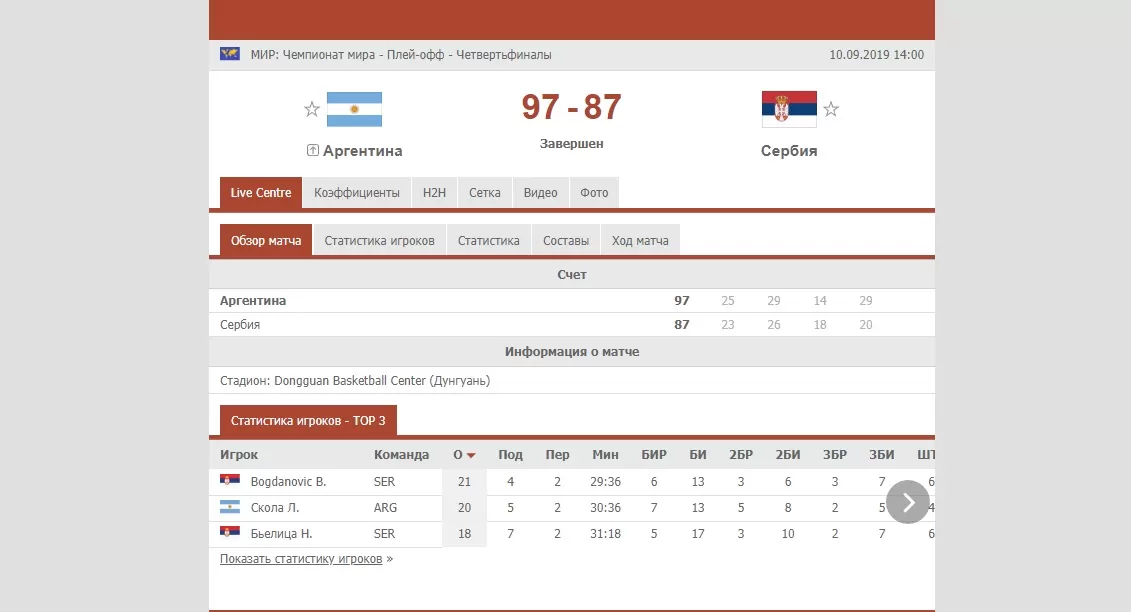The height and width of the screenshot is (612, 1131).
Task: Sort by the Под column header
Action: tap(510, 455)
